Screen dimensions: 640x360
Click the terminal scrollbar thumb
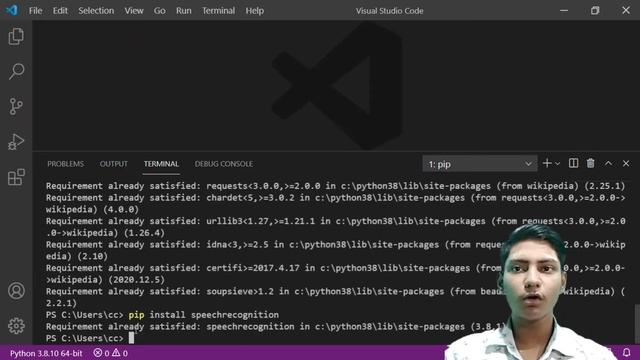pyautogui.click(x=637, y=324)
